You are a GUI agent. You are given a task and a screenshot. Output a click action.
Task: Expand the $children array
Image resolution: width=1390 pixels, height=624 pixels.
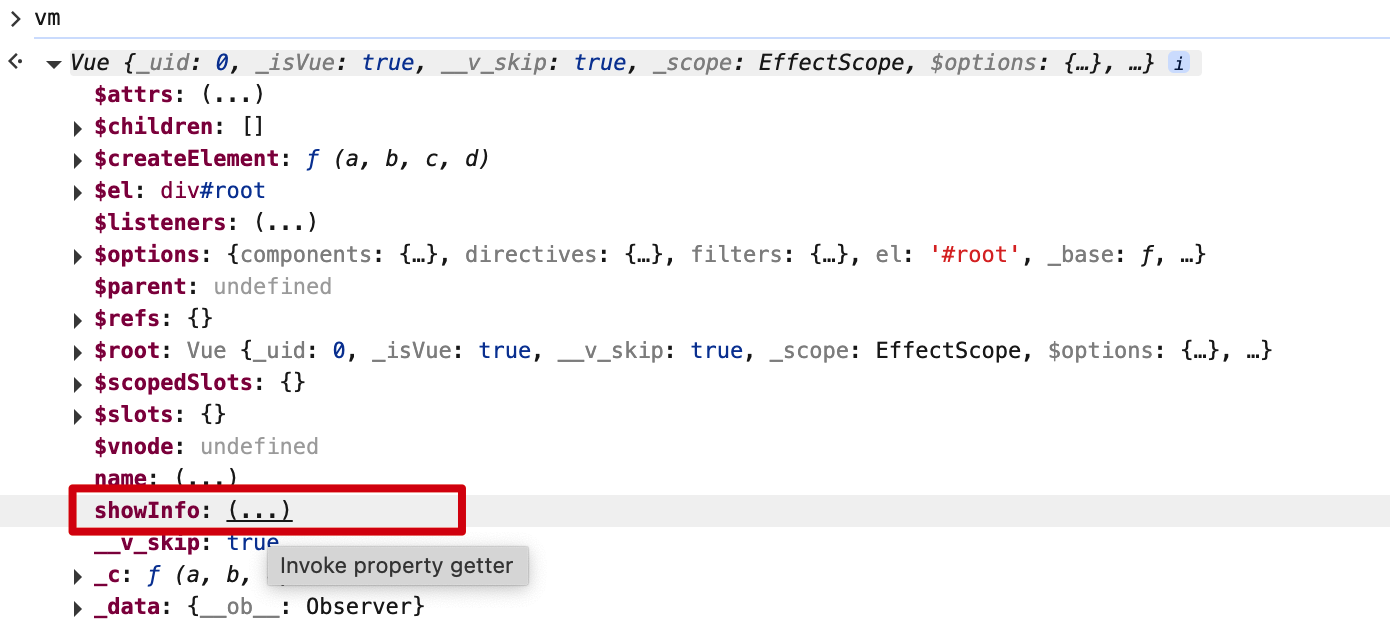[78, 128]
